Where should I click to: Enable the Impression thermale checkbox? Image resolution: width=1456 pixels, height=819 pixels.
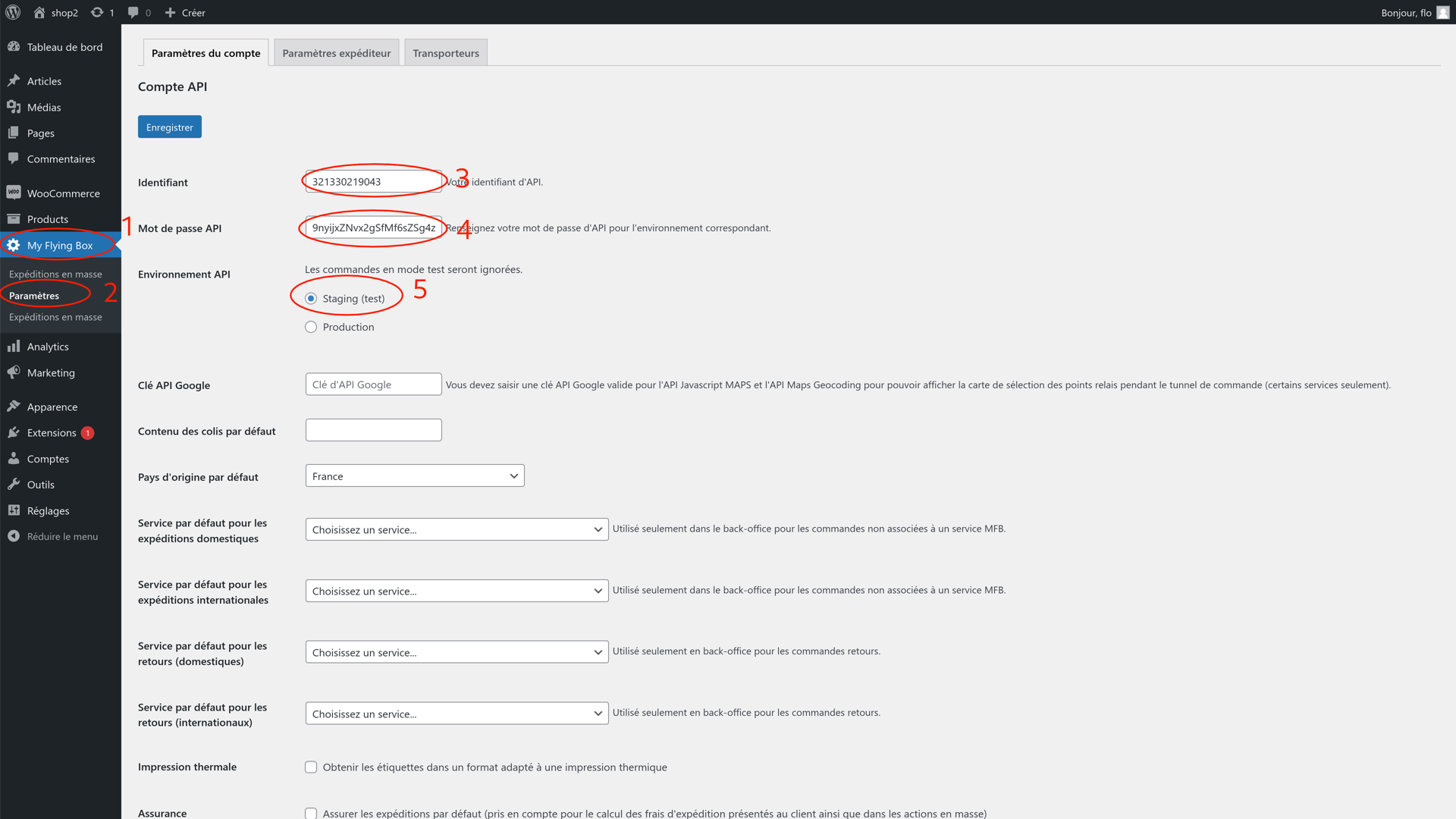coord(311,767)
